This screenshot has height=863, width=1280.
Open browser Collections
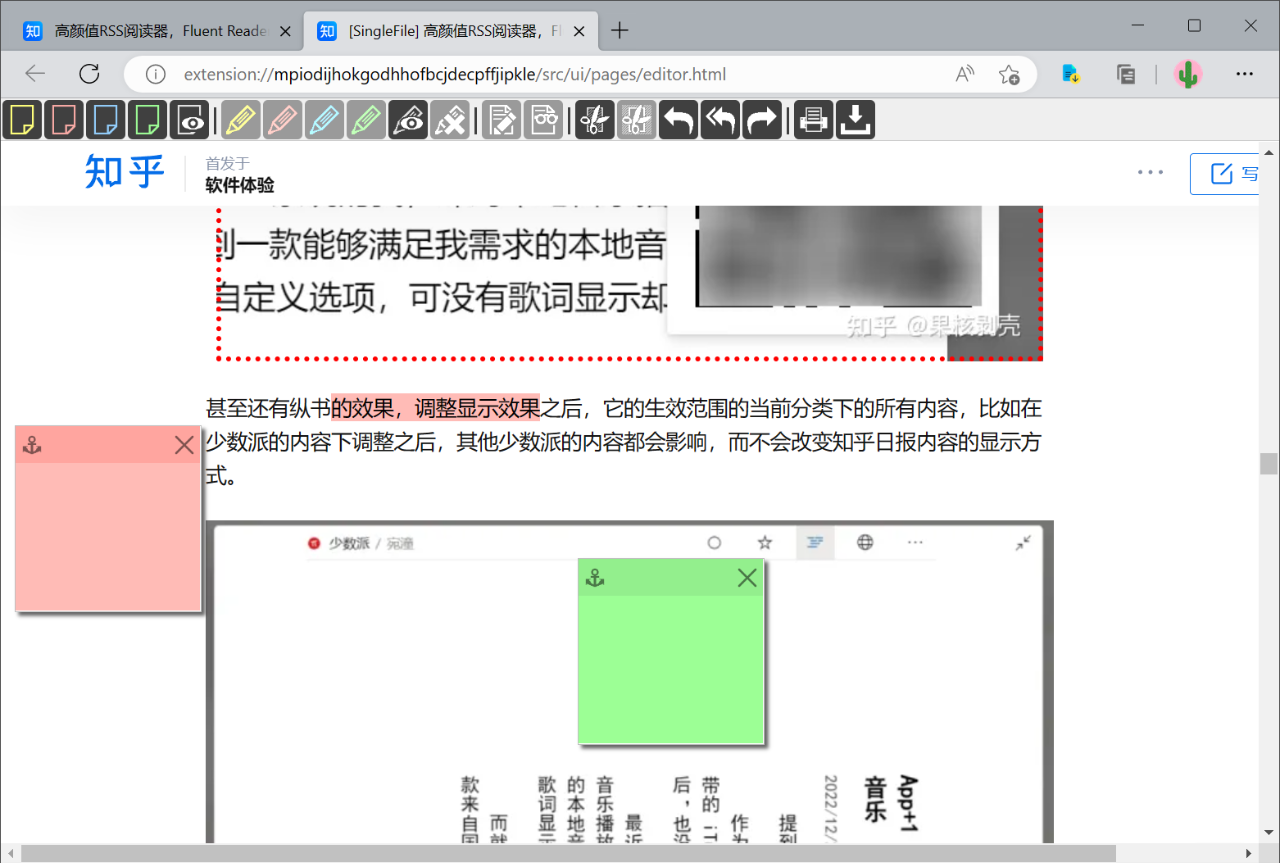click(x=1126, y=74)
